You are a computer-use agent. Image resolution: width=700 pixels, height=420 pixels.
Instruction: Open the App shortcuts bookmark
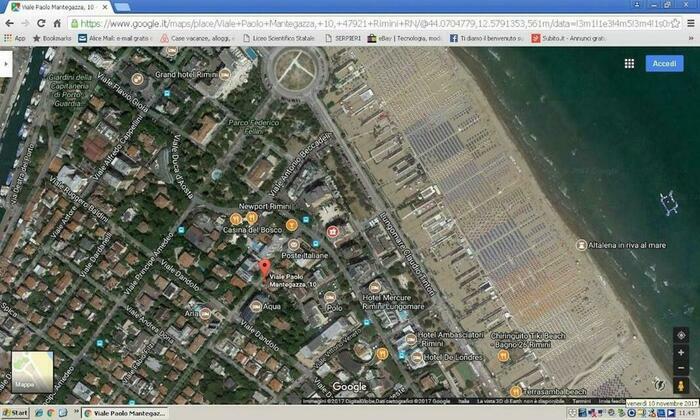[x=15, y=38]
